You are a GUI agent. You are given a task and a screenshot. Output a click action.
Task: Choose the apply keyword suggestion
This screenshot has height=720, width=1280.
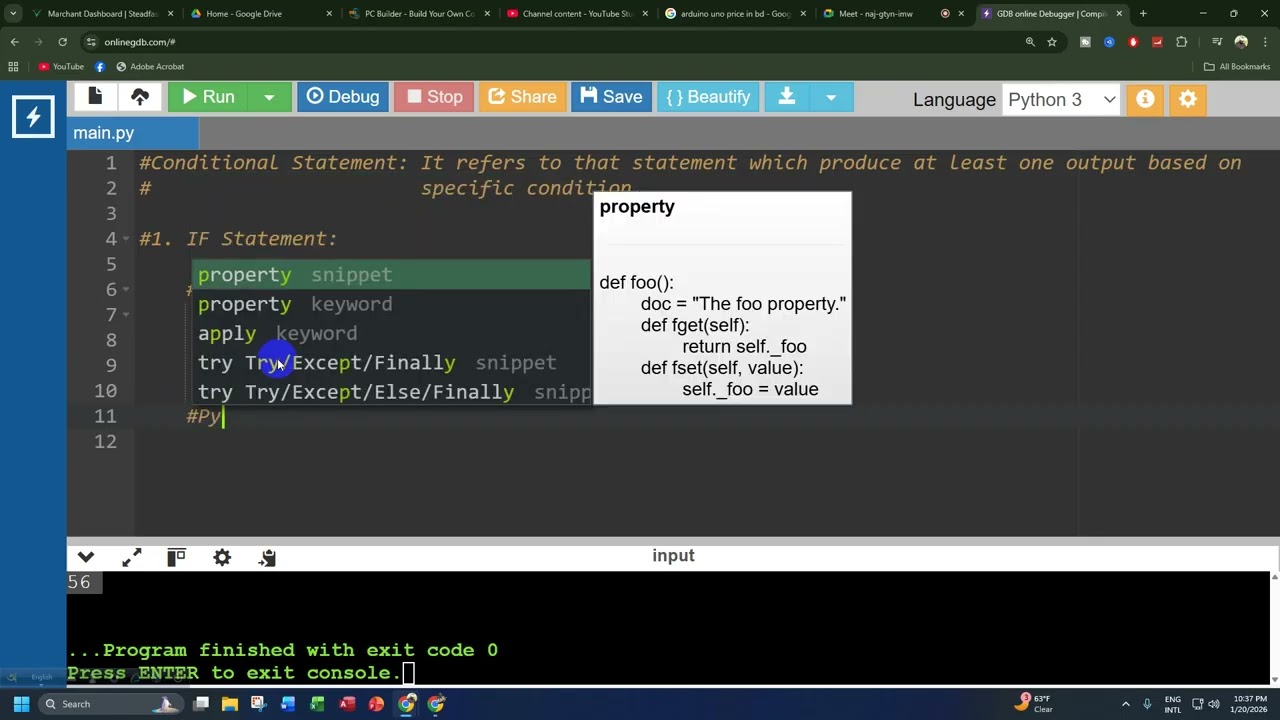click(x=391, y=333)
